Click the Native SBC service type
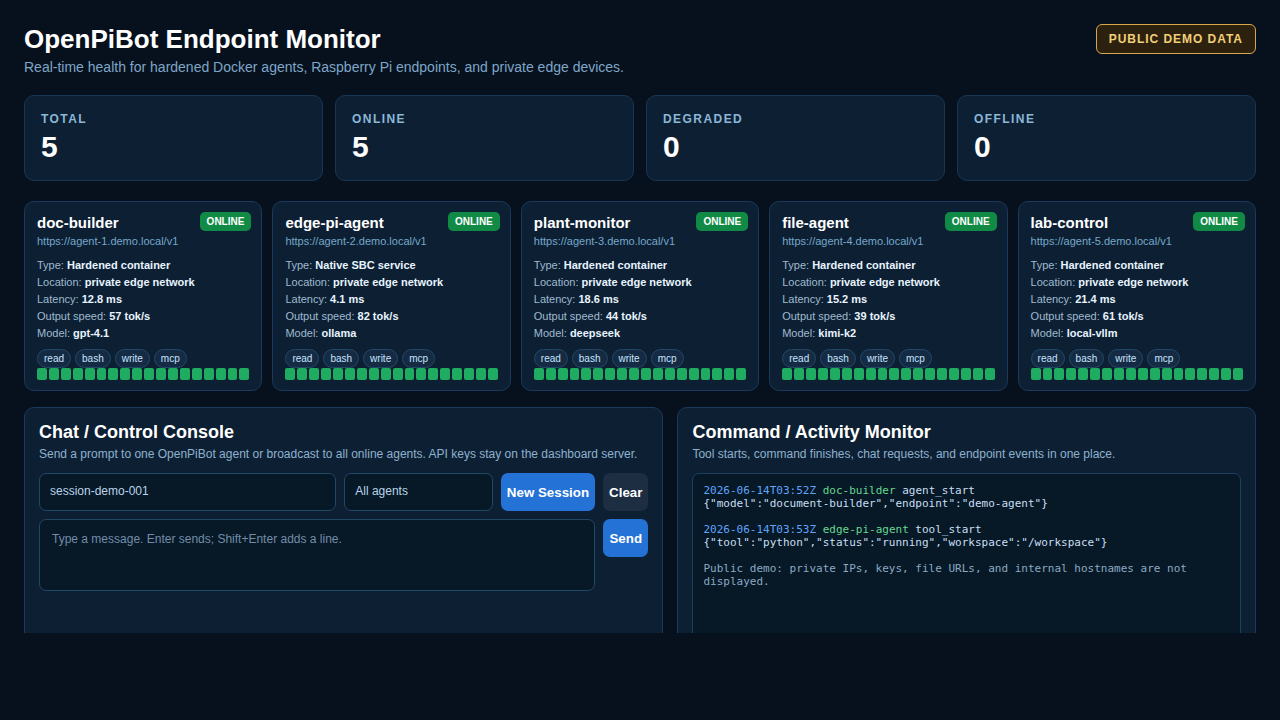 [x=365, y=265]
